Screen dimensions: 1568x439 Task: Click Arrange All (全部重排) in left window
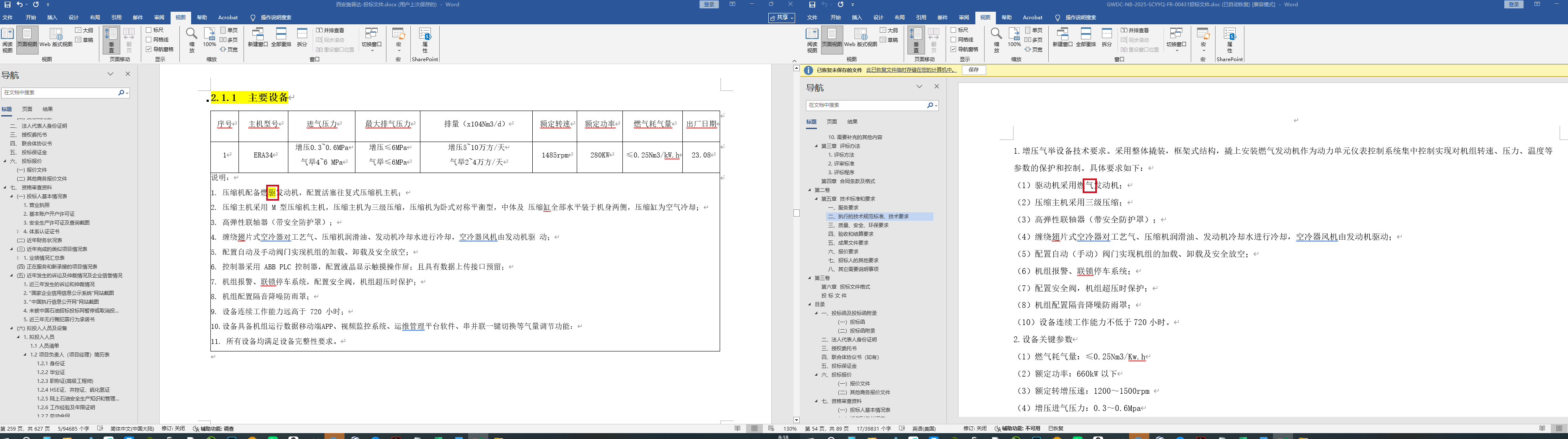281,38
